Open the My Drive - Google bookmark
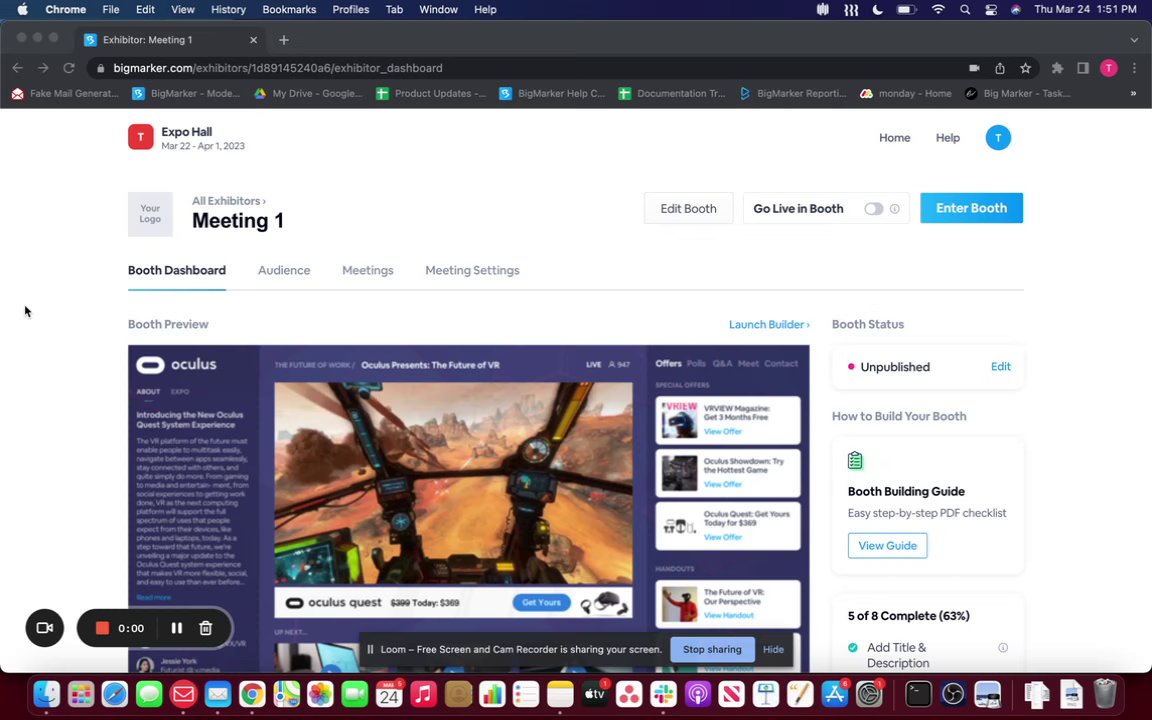This screenshot has width=1152, height=720. point(308,93)
